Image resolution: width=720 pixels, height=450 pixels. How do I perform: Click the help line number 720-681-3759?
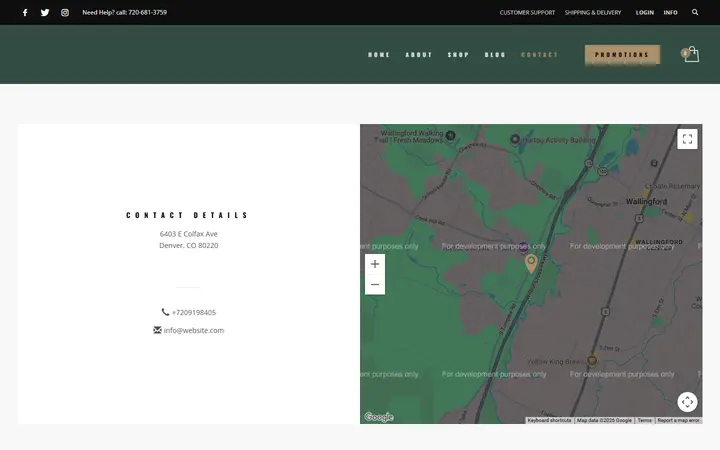pos(147,12)
